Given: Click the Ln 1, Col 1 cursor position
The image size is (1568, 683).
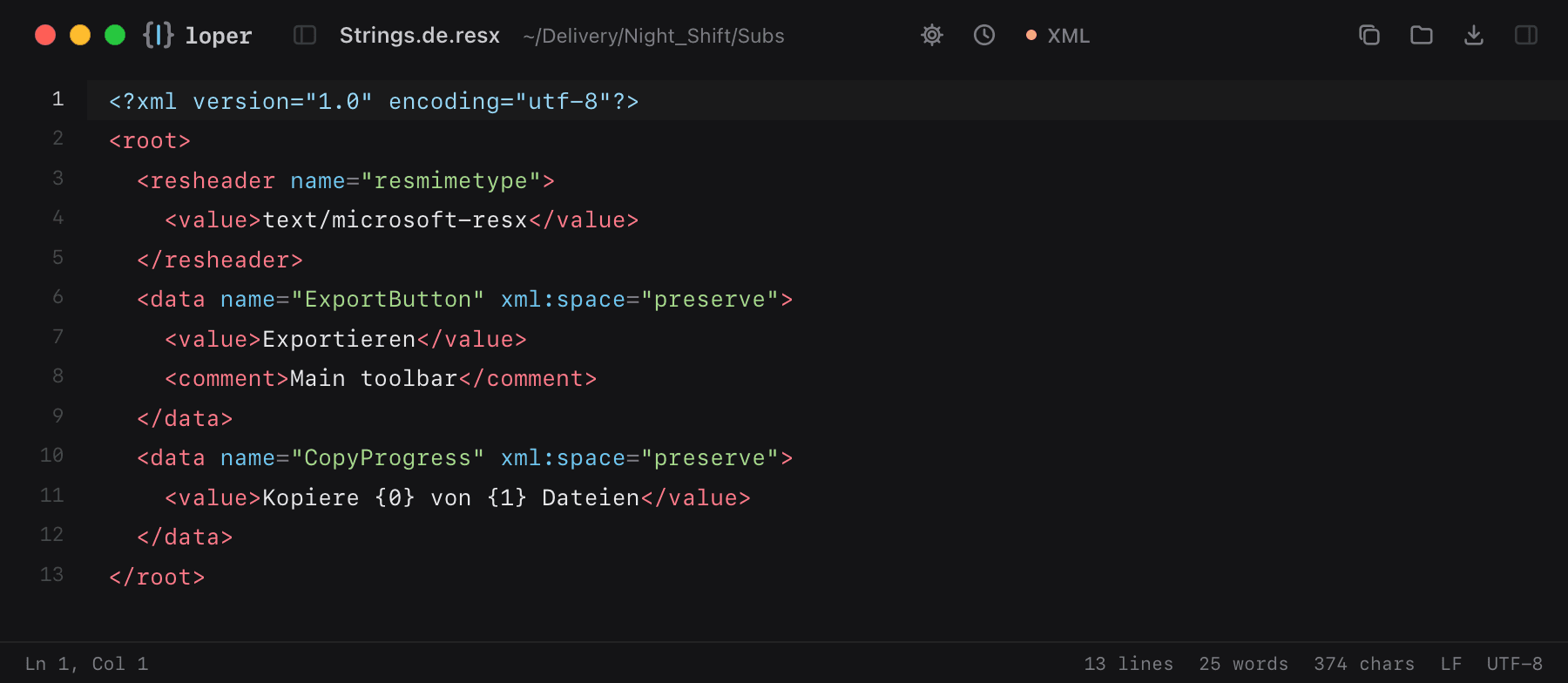Looking at the screenshot, I should coord(86,664).
